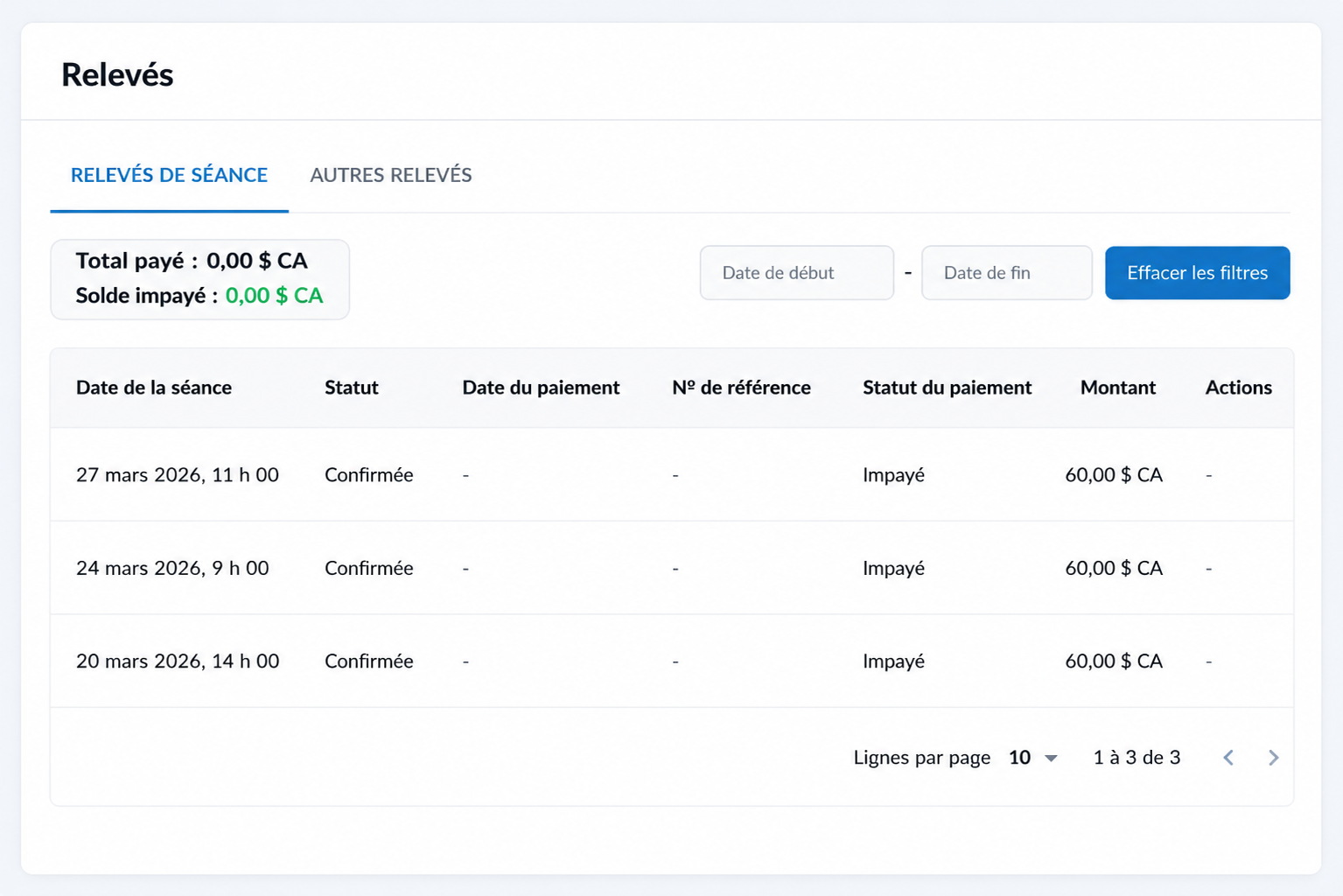Select the Relevés de séance tab
Viewport: 1343px width, 896px height.
169,175
